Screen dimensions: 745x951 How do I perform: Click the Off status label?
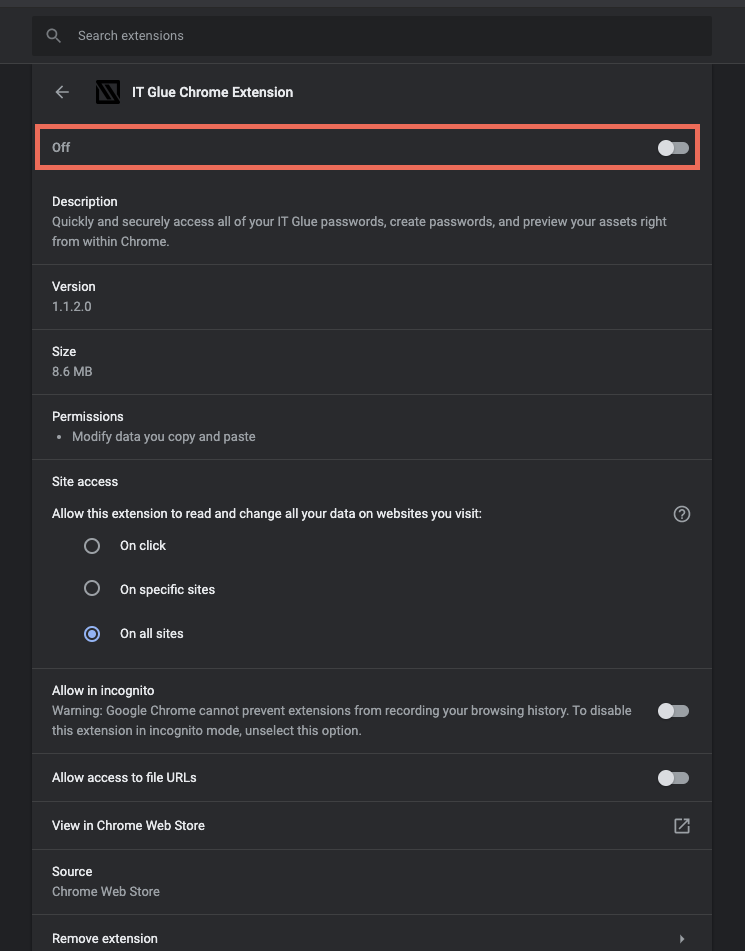click(61, 147)
